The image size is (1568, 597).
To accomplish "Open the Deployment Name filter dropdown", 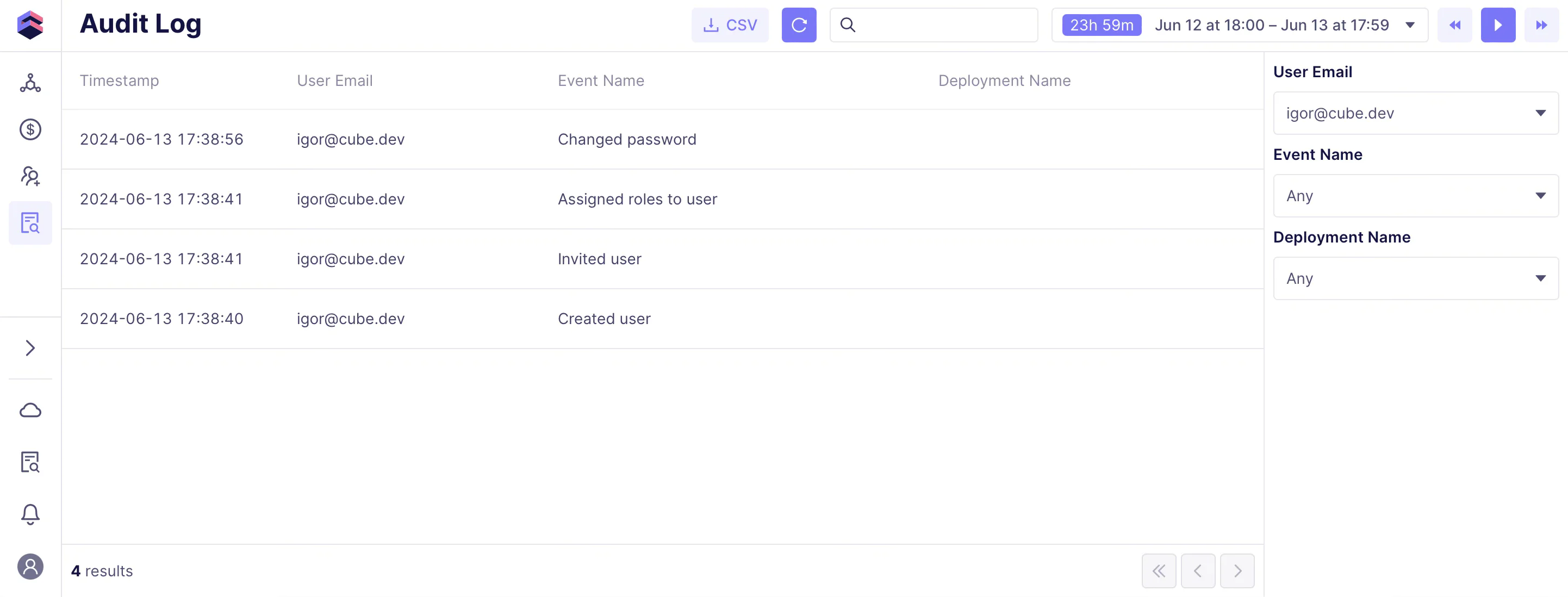I will 1415,278.
